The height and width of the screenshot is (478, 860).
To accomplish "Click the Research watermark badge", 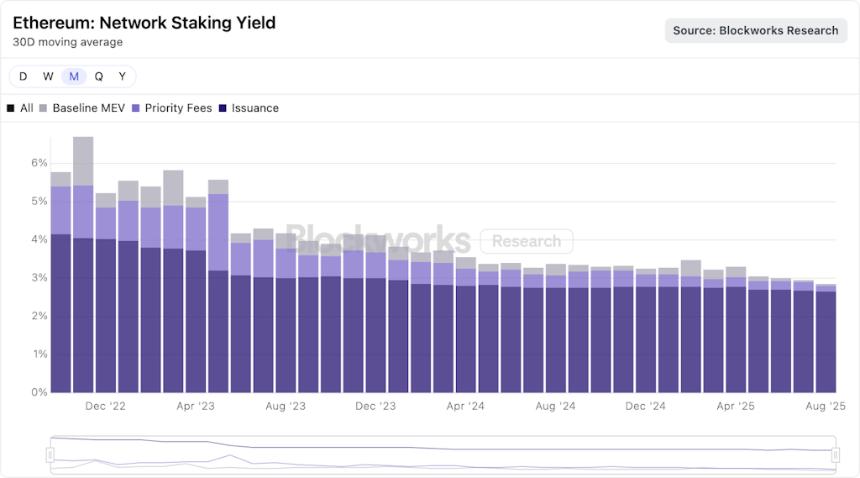I will [x=526, y=241].
